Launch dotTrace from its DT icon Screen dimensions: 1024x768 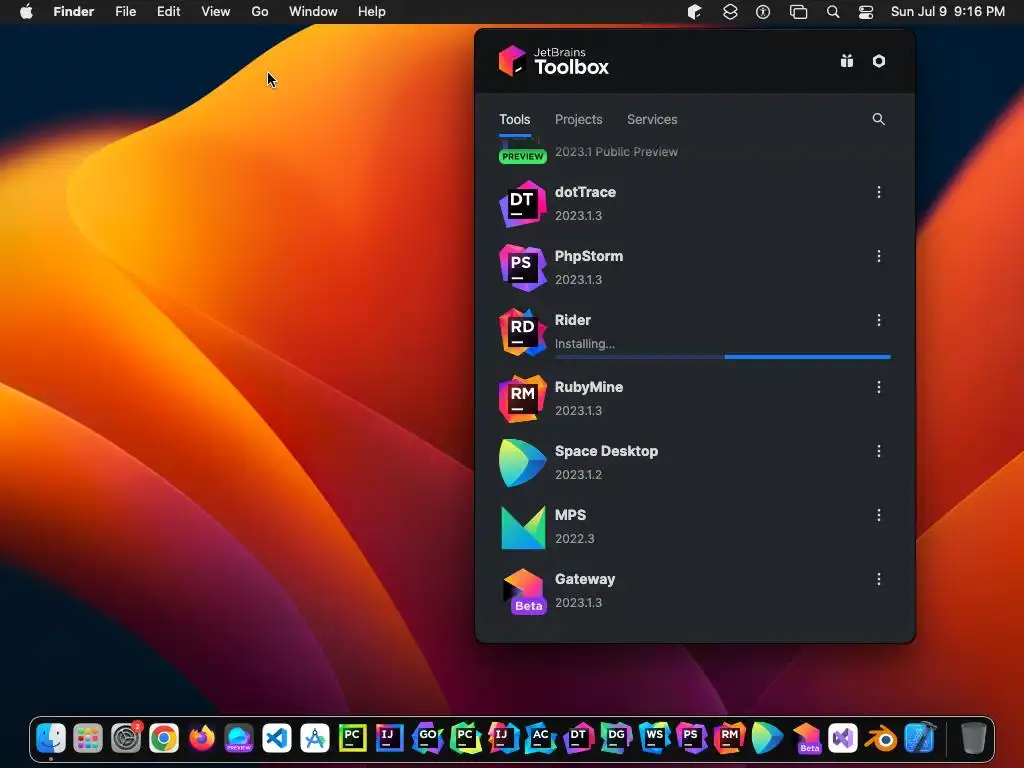[522, 204]
